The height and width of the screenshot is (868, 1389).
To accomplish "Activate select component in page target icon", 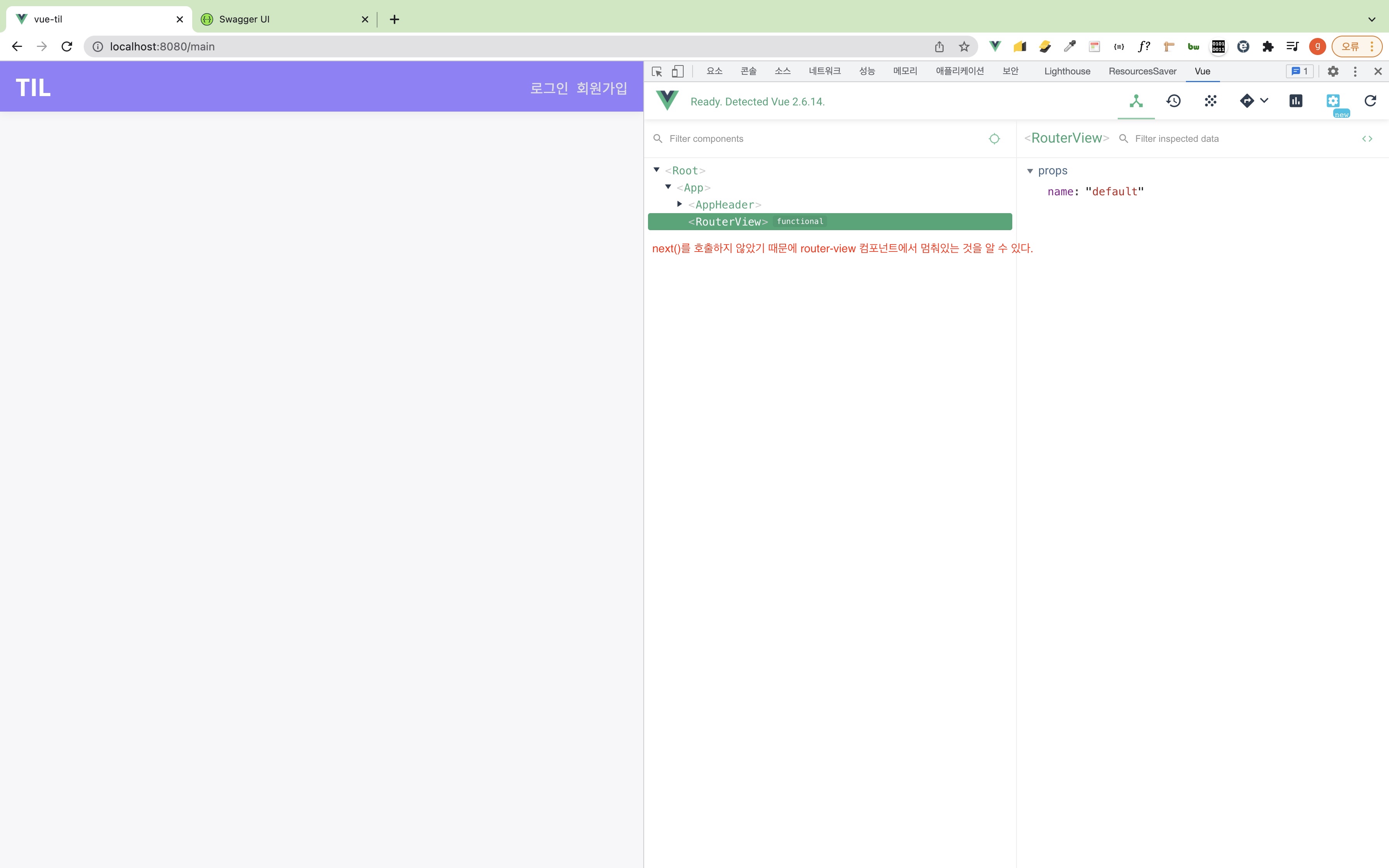I will 994,139.
